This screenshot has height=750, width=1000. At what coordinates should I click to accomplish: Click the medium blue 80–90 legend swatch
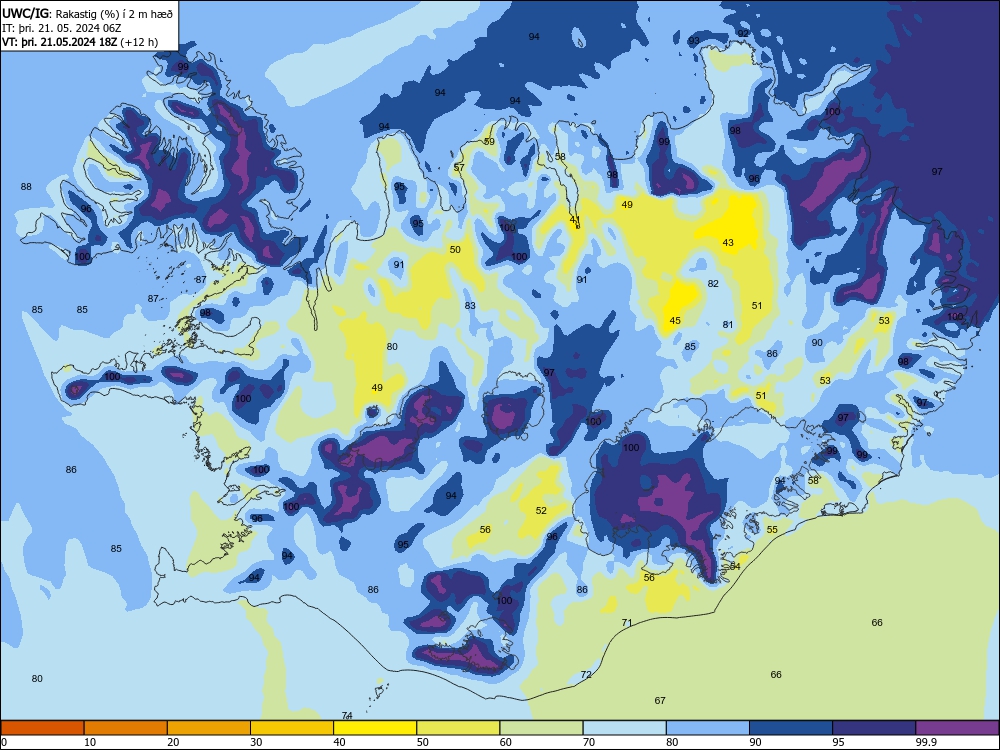tap(708, 728)
